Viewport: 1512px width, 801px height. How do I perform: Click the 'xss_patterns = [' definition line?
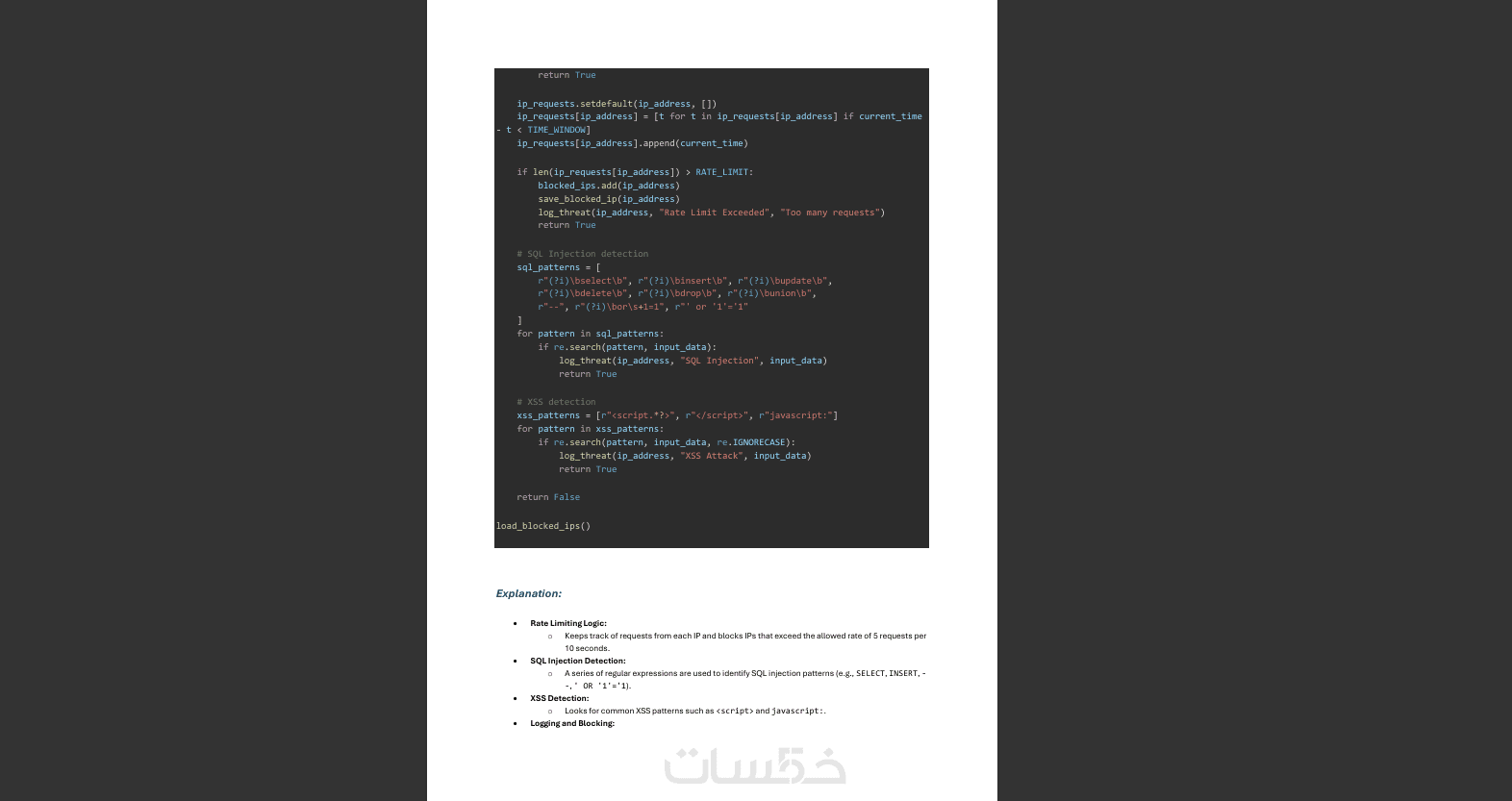click(677, 415)
